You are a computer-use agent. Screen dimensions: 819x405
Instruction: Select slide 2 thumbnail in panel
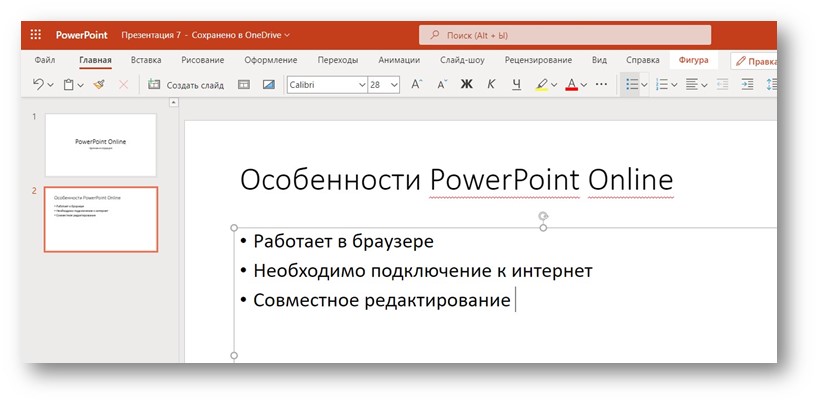click(101, 219)
